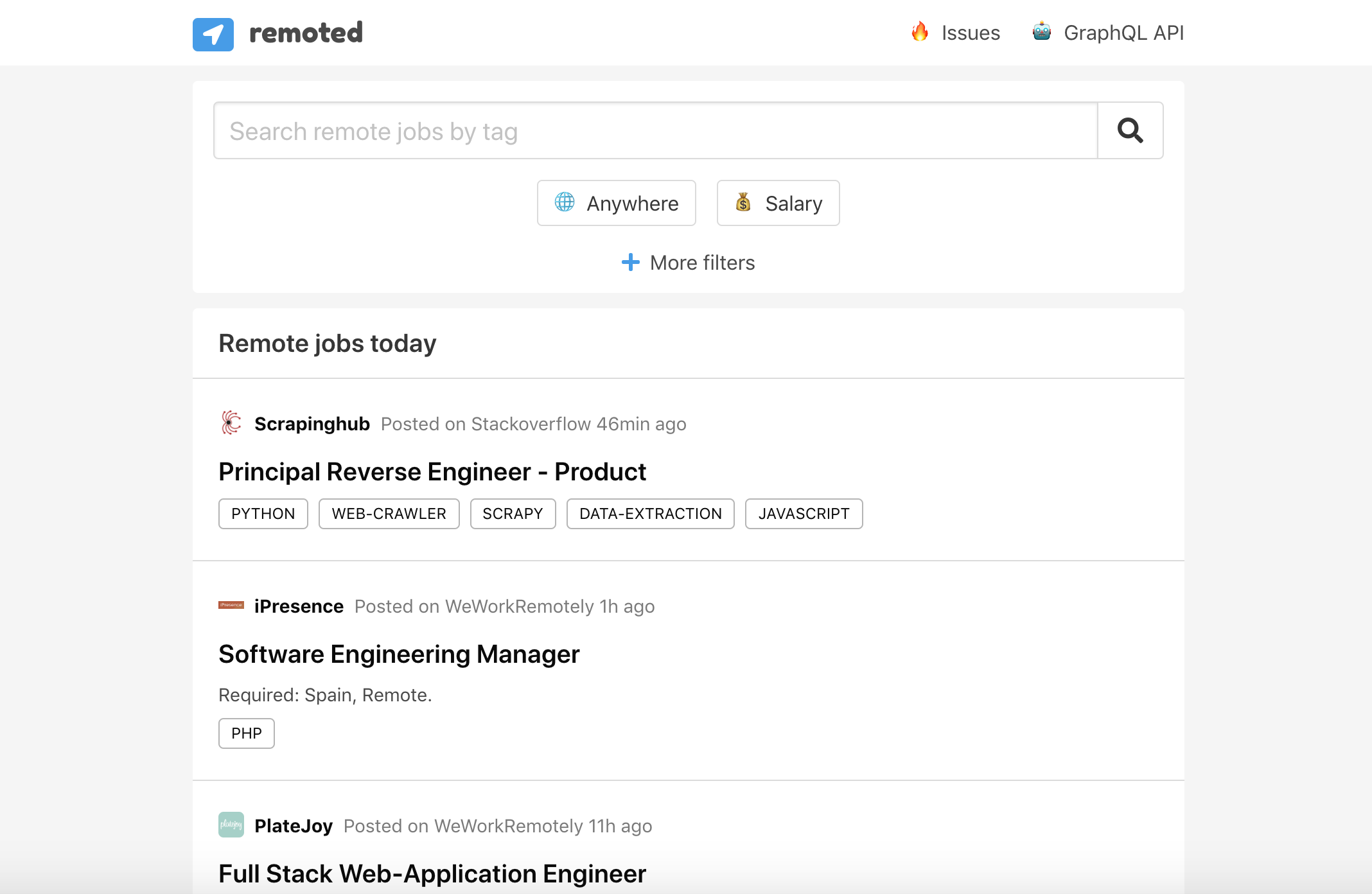This screenshot has width=1372, height=894.
Task: Select the SCRAPY tag
Action: tap(513, 513)
